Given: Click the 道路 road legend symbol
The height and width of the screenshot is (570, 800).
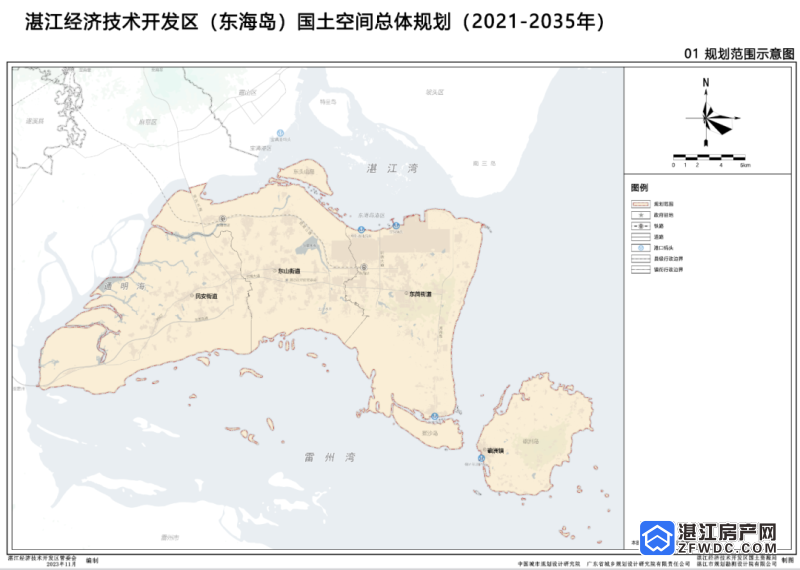Looking at the screenshot, I should (x=640, y=237).
